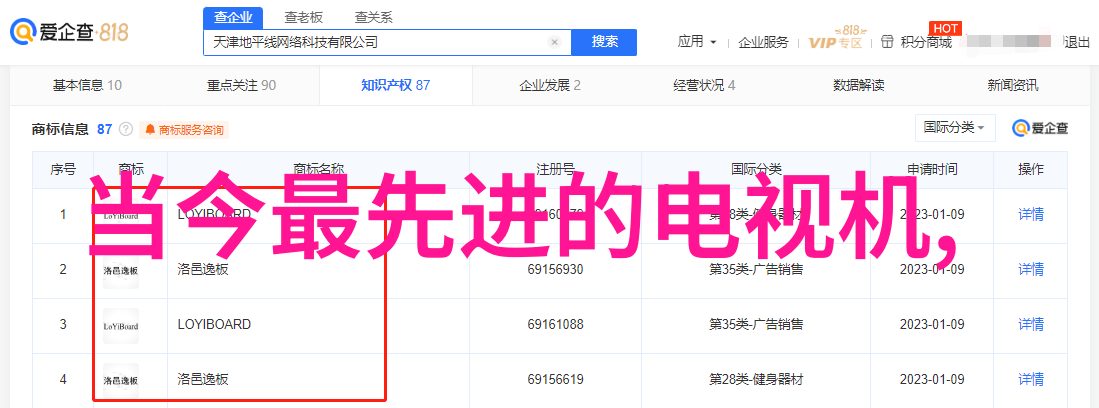Select the LOYIBOARD name in row 3
The height and width of the screenshot is (408, 1099).
214,325
